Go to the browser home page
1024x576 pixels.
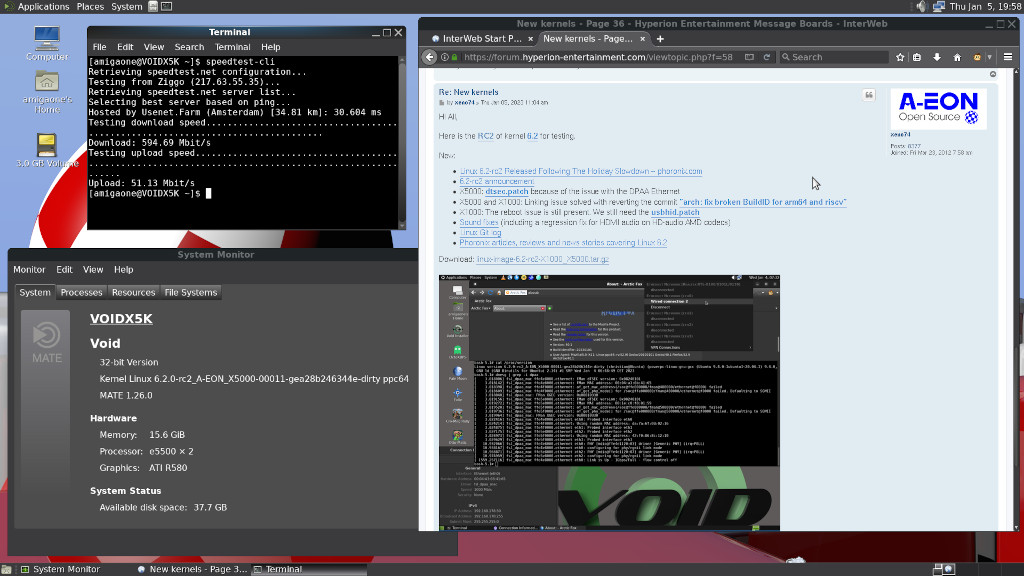click(957, 57)
